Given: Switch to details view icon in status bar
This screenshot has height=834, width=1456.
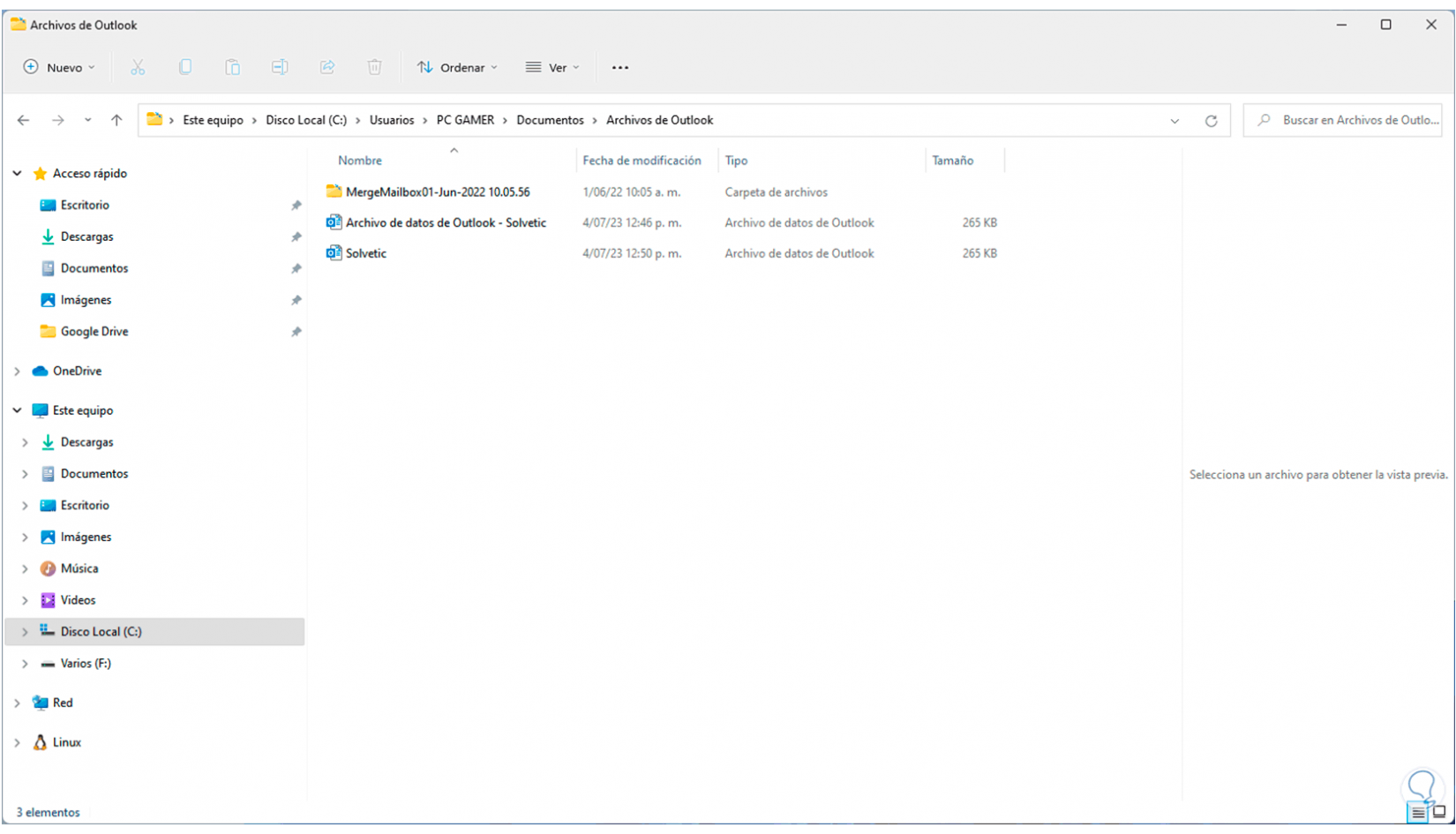Looking at the screenshot, I should pos(1418,813).
